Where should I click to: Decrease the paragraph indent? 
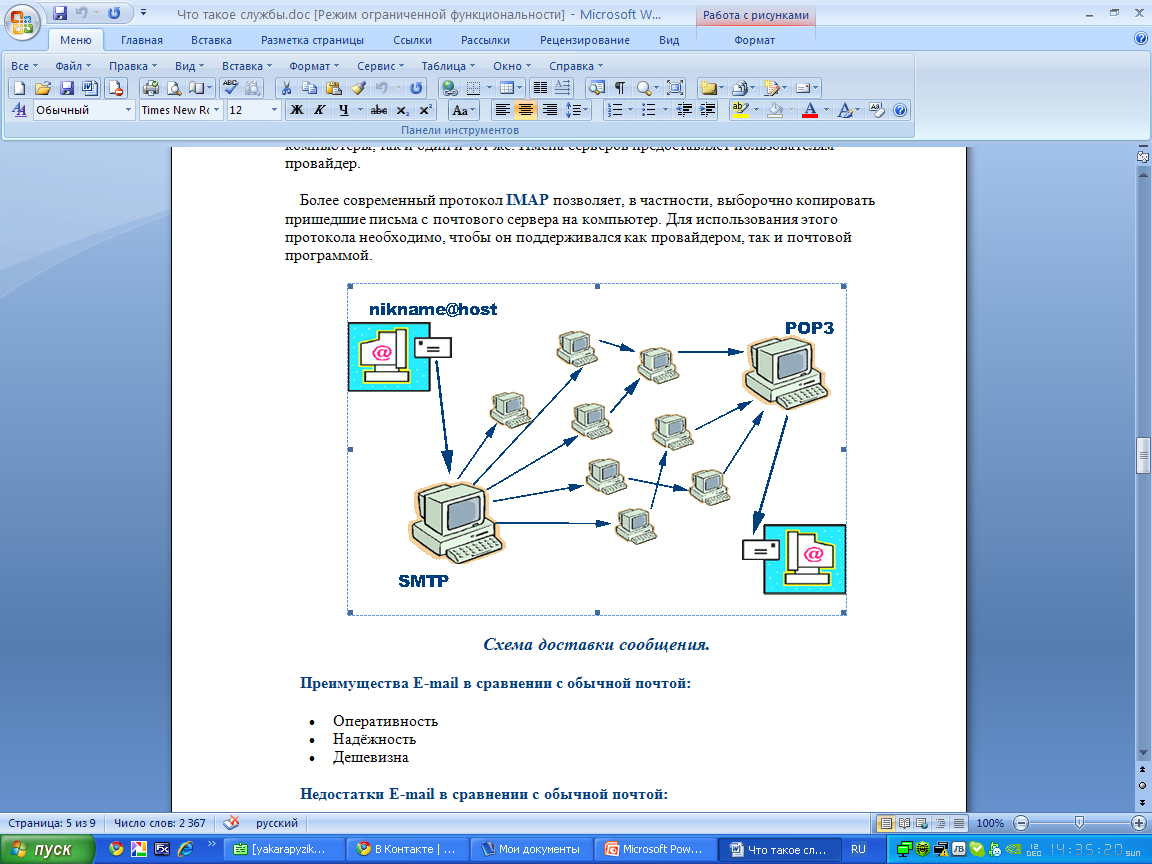684,110
